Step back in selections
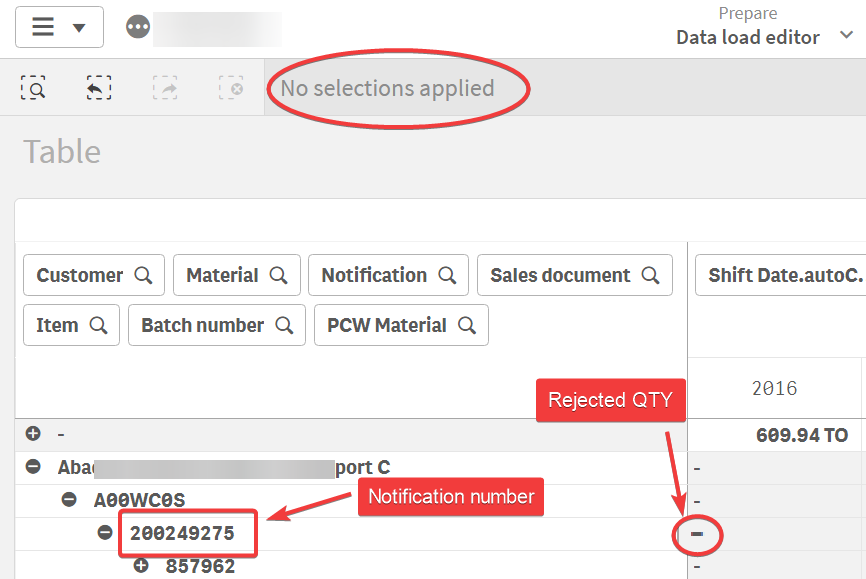This screenshot has height=579, width=866. coord(98,88)
